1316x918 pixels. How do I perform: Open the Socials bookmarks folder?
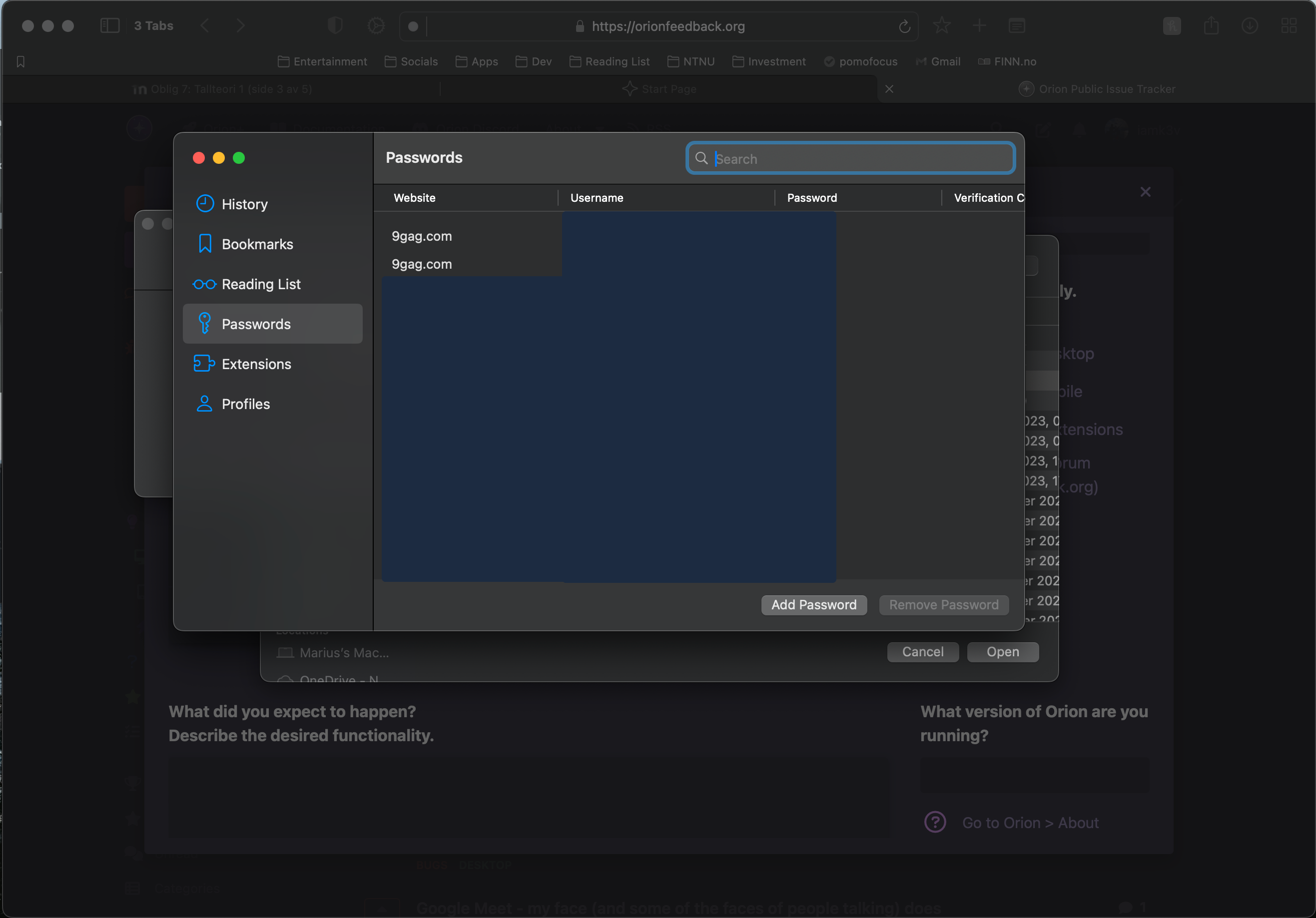[411, 61]
